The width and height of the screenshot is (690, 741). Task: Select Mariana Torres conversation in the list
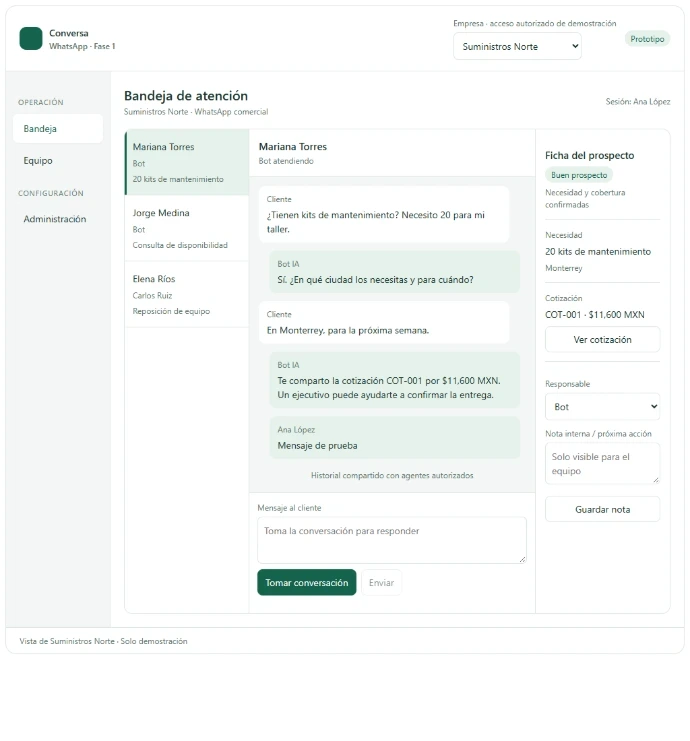pyautogui.click(x=187, y=162)
